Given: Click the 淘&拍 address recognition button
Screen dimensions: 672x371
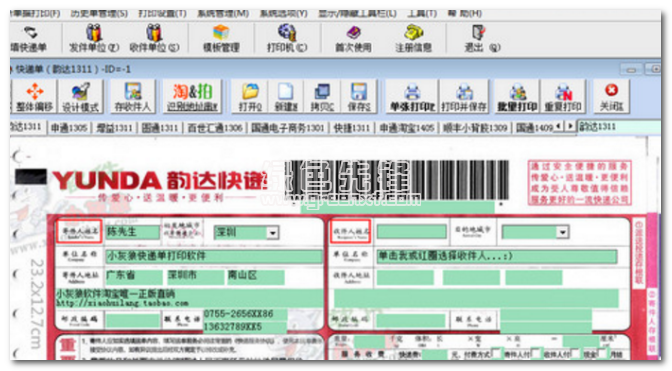Looking at the screenshot, I should click(192, 97).
